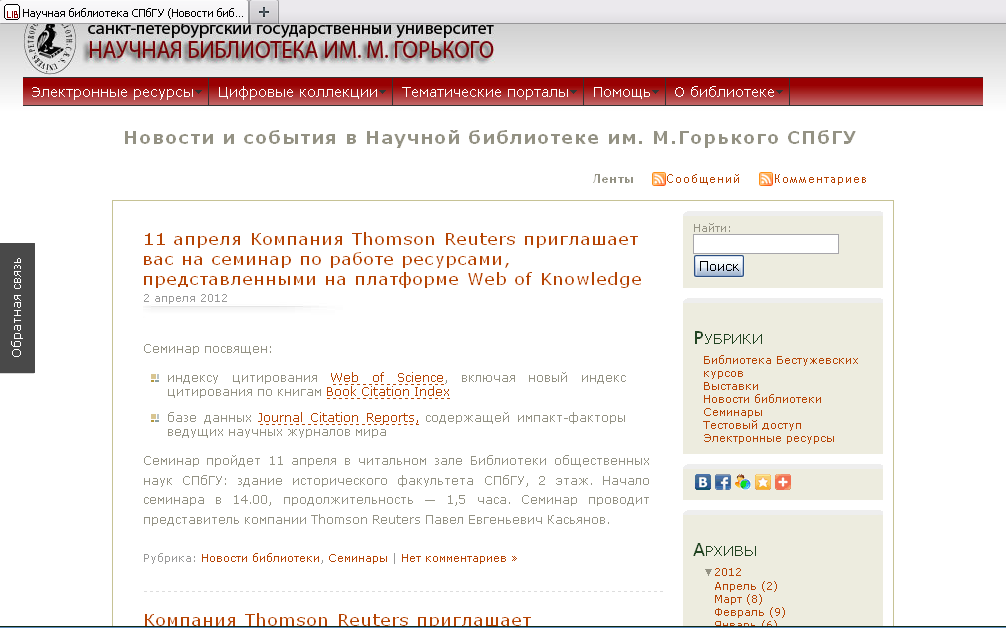Image resolution: width=1006 pixels, height=628 pixels.
Task: Open Выставки rubric
Action: [731, 386]
